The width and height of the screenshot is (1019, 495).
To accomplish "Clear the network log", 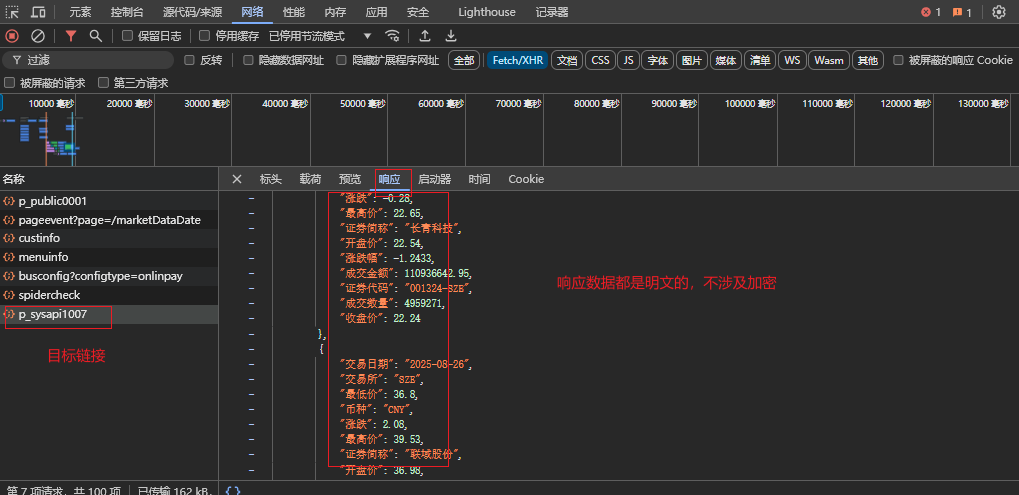I will point(38,36).
